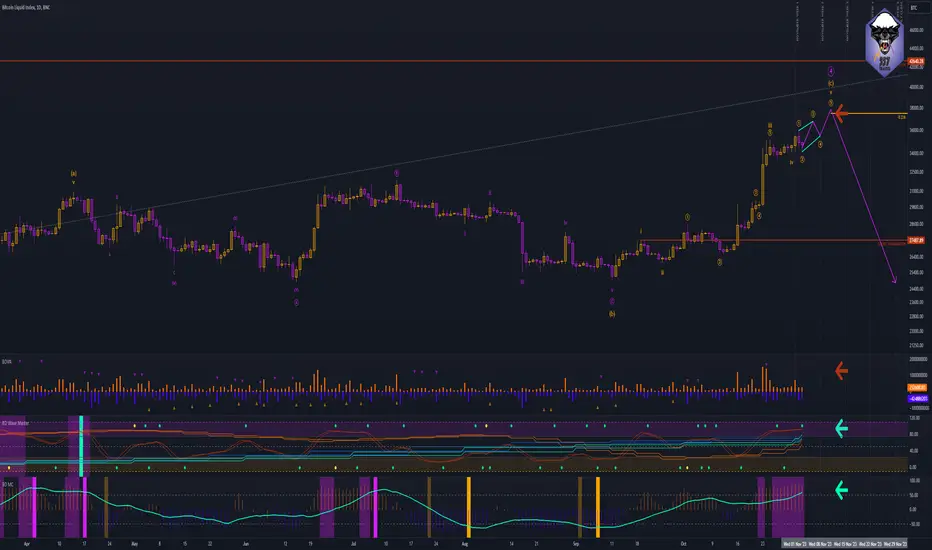Click the orange volume value label
Viewport: 932px width, 550px height.
tap(917, 388)
